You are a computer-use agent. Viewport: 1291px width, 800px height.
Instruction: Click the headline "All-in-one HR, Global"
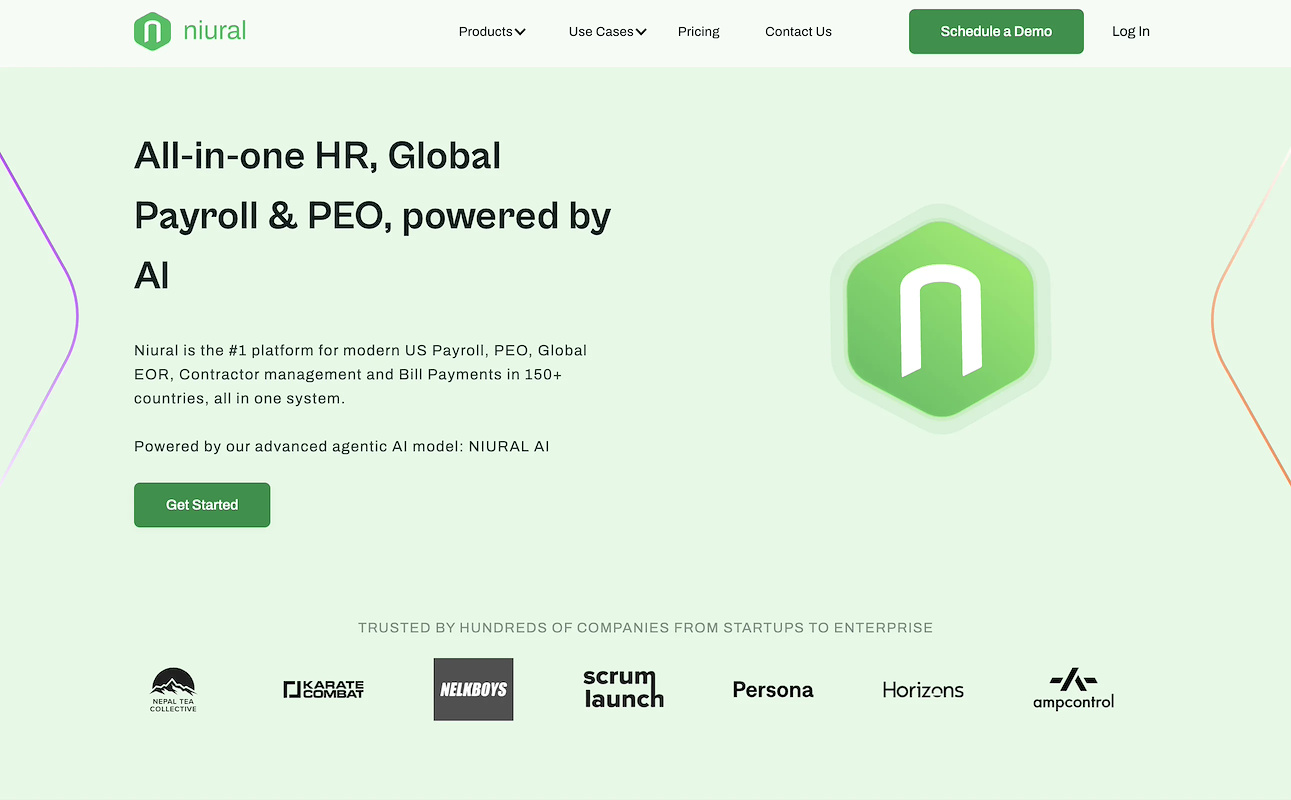click(x=318, y=156)
